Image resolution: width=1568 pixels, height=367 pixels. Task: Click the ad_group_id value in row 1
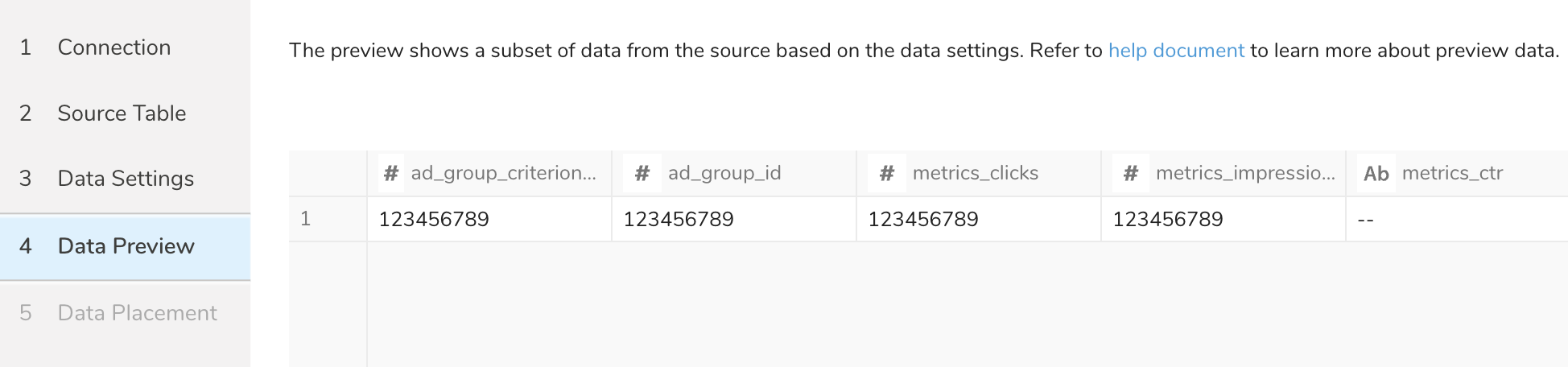(x=679, y=220)
